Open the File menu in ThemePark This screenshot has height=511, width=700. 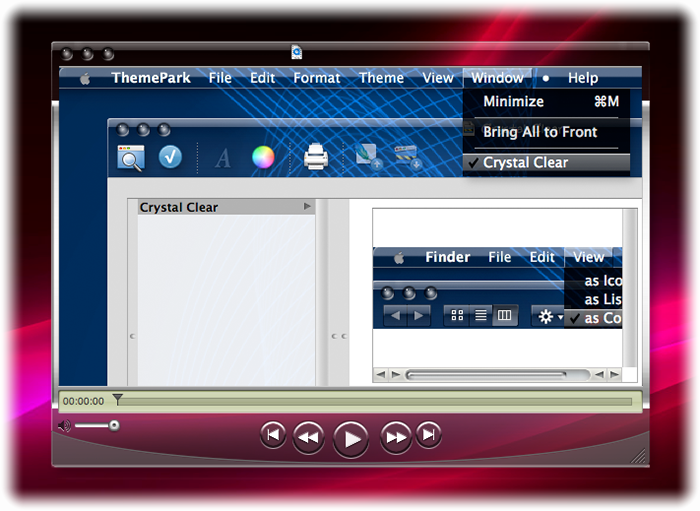pyautogui.click(x=220, y=78)
